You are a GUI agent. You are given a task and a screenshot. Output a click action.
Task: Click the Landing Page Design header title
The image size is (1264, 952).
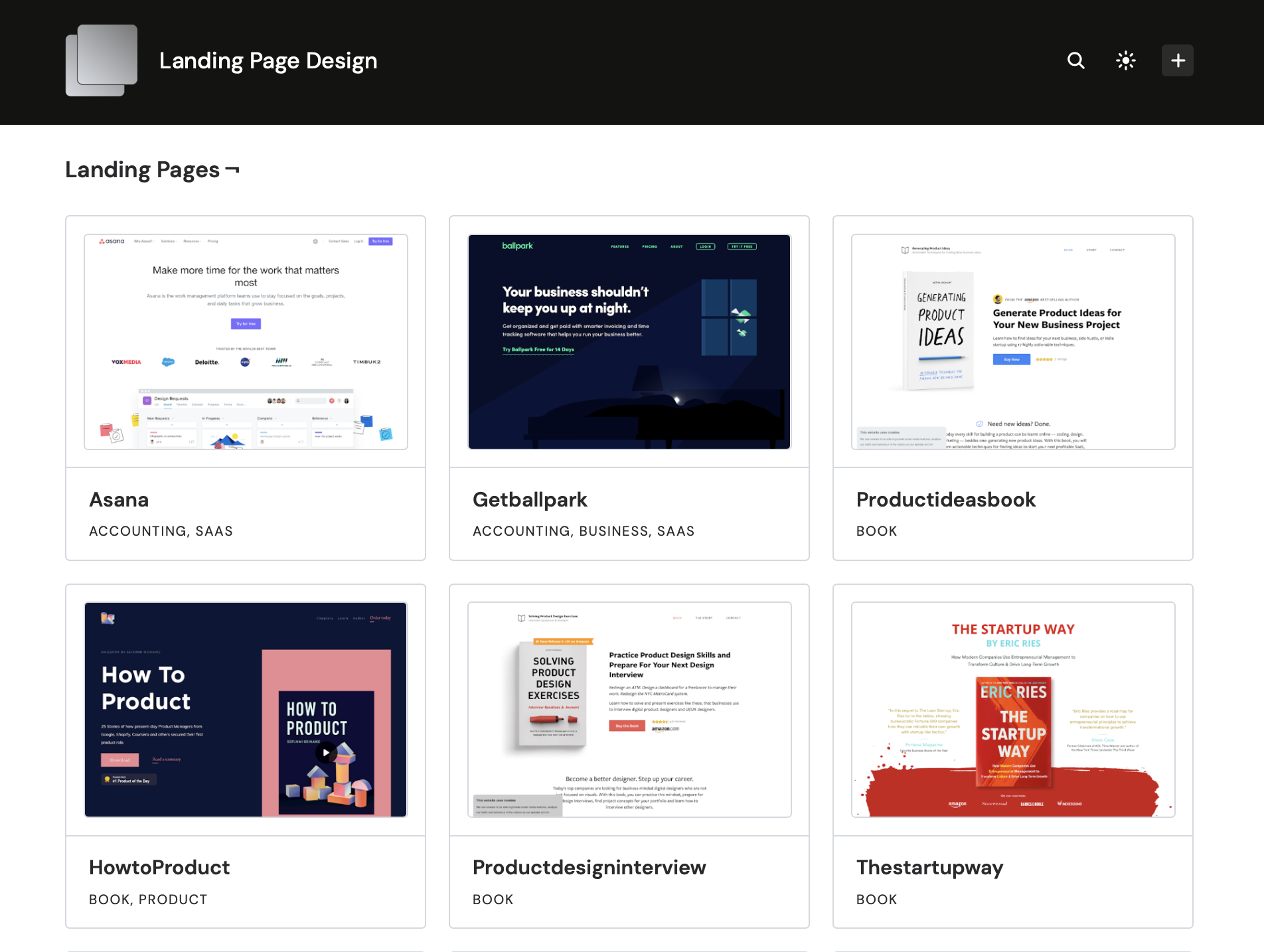pyautogui.click(x=268, y=60)
